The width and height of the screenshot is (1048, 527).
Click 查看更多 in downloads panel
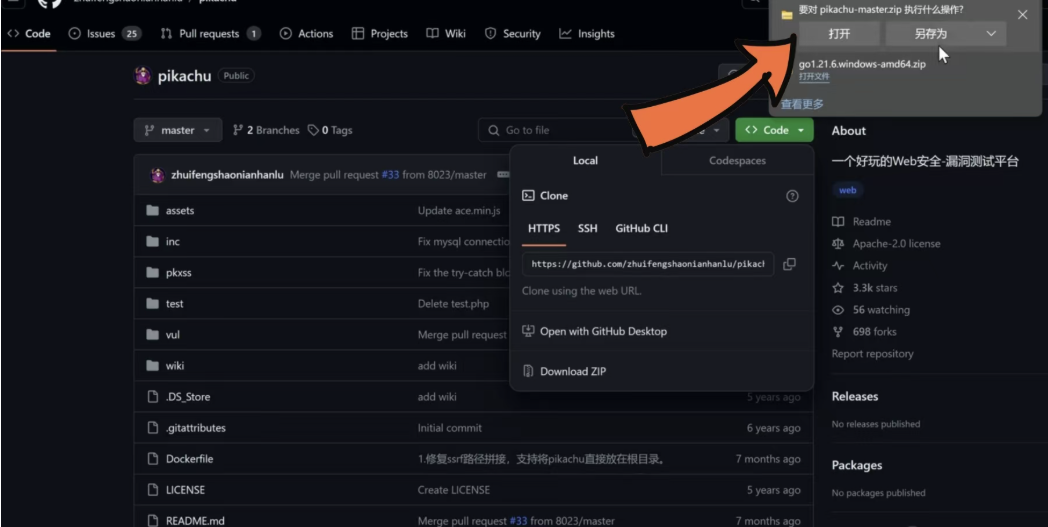pyautogui.click(x=802, y=104)
